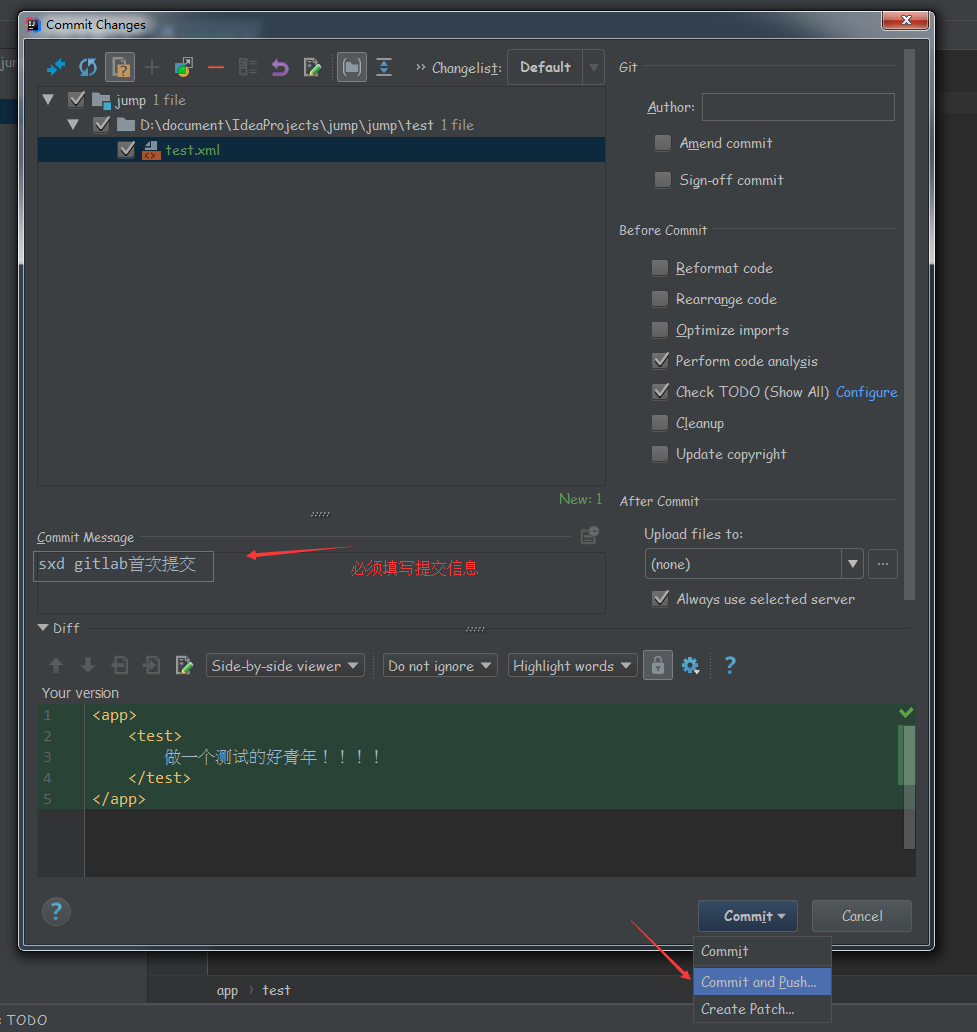977x1032 pixels.
Task: Click the app breadcrumb in the editor behind
Action: tap(227, 991)
